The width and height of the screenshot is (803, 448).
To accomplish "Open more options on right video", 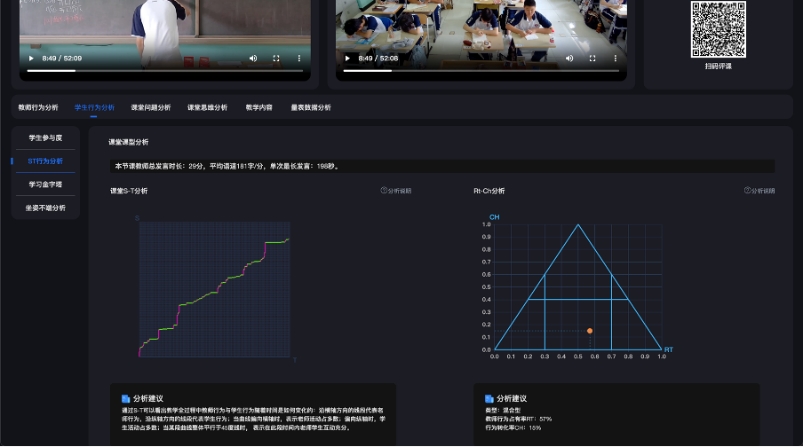I will click(616, 59).
